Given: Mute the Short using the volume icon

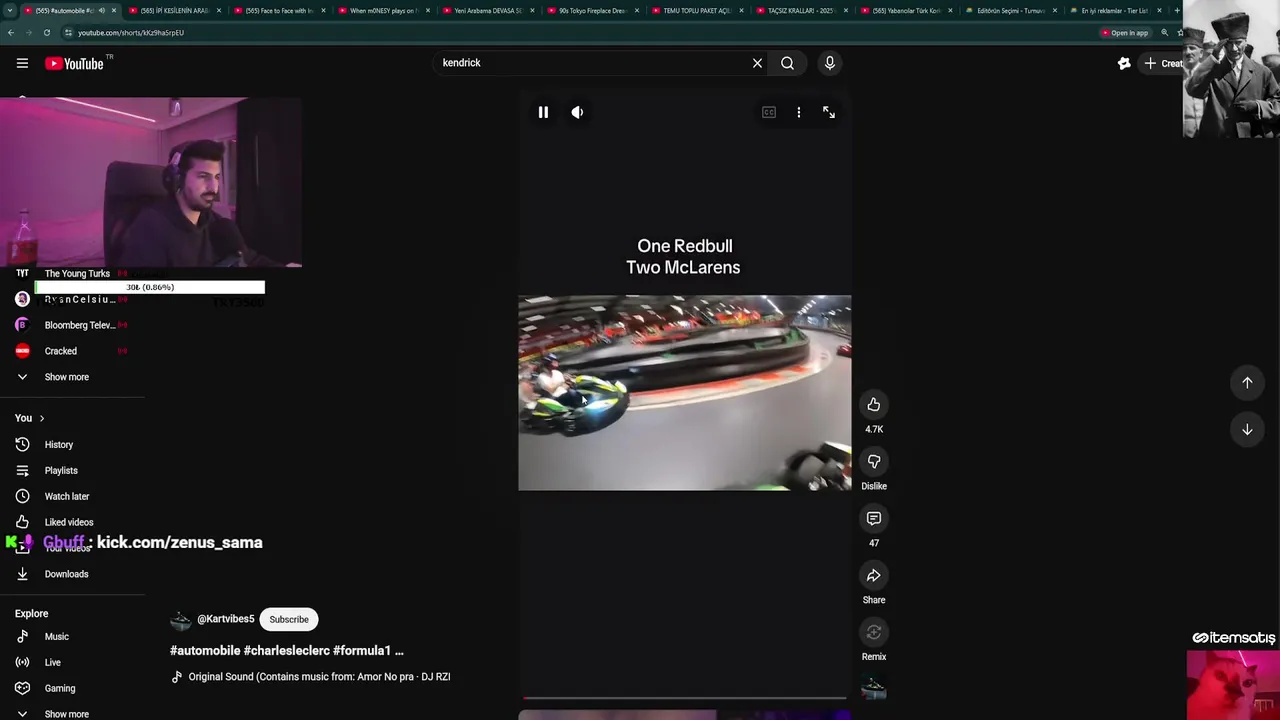Looking at the screenshot, I should click(x=577, y=112).
